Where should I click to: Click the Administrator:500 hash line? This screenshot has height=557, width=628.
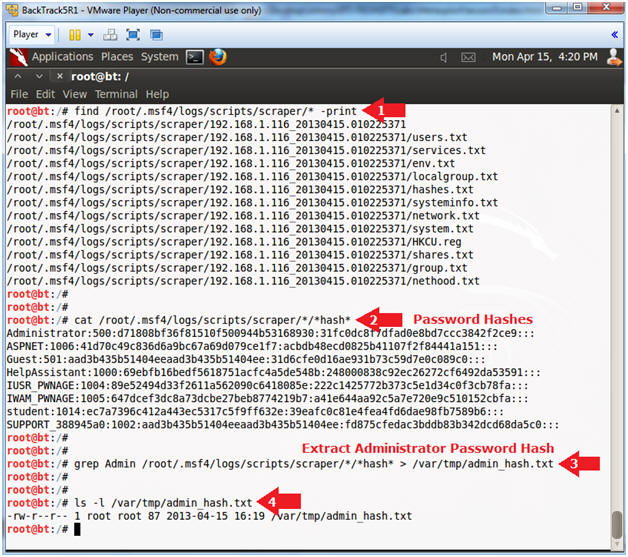point(270,333)
